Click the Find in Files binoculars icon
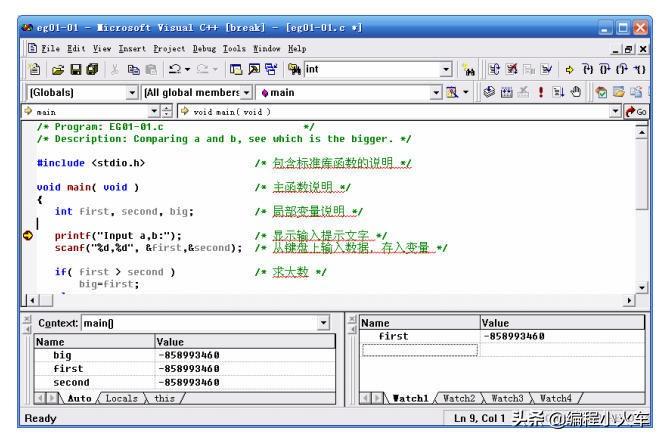This screenshot has width=662, height=440. (x=294, y=69)
